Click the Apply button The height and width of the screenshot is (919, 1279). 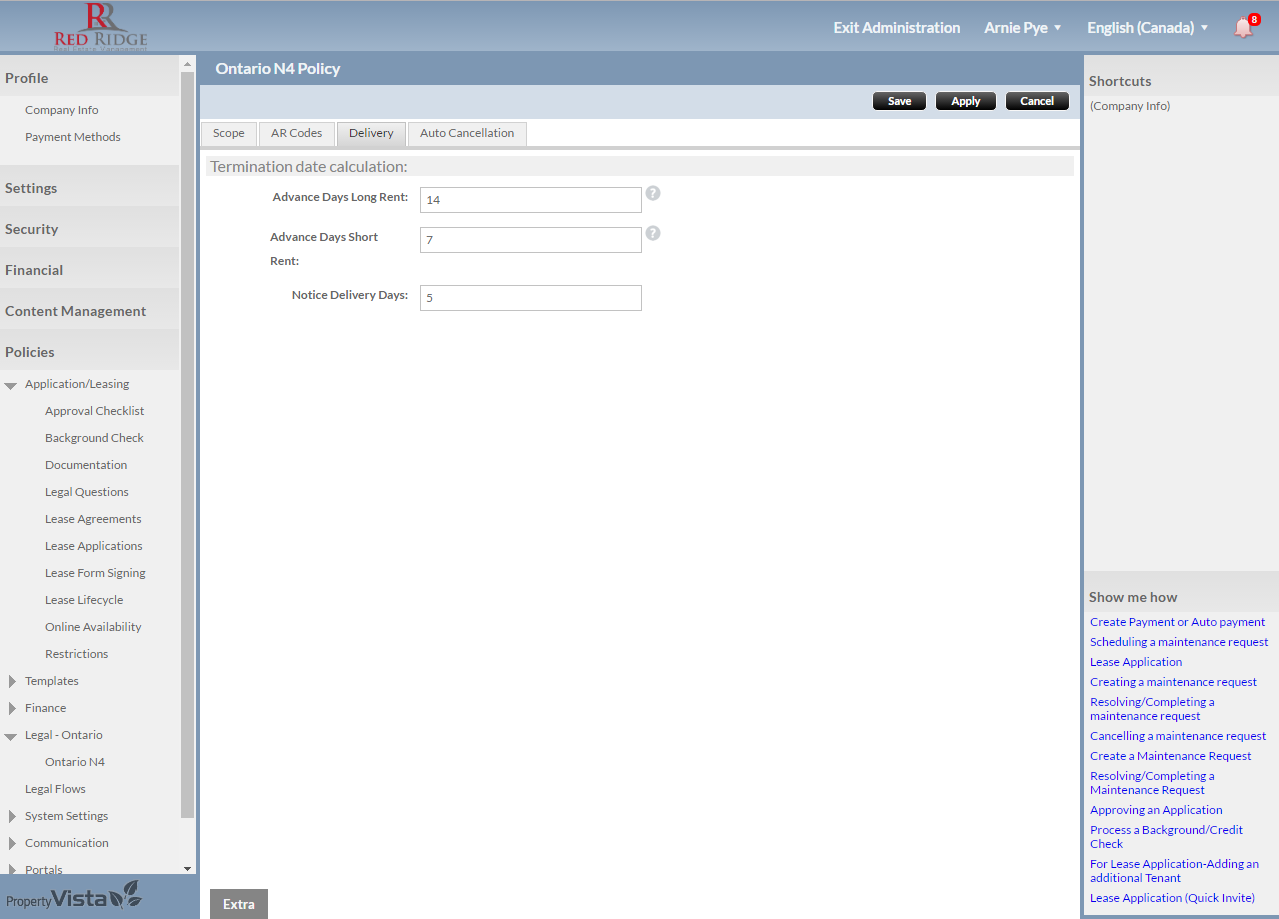point(965,101)
